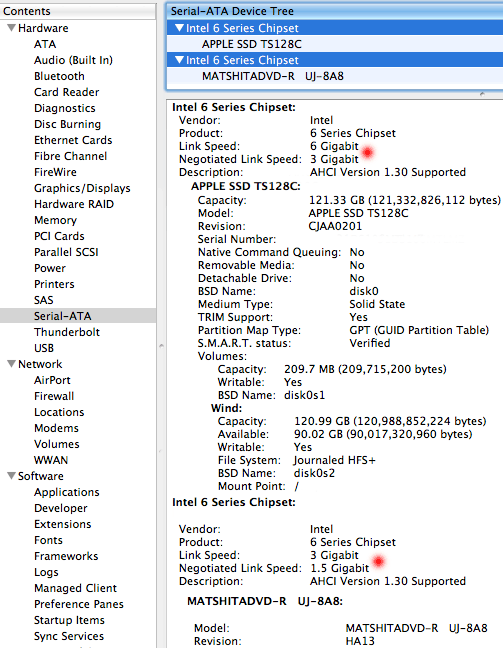Select Sync Services in sidebar

click(x=69, y=636)
